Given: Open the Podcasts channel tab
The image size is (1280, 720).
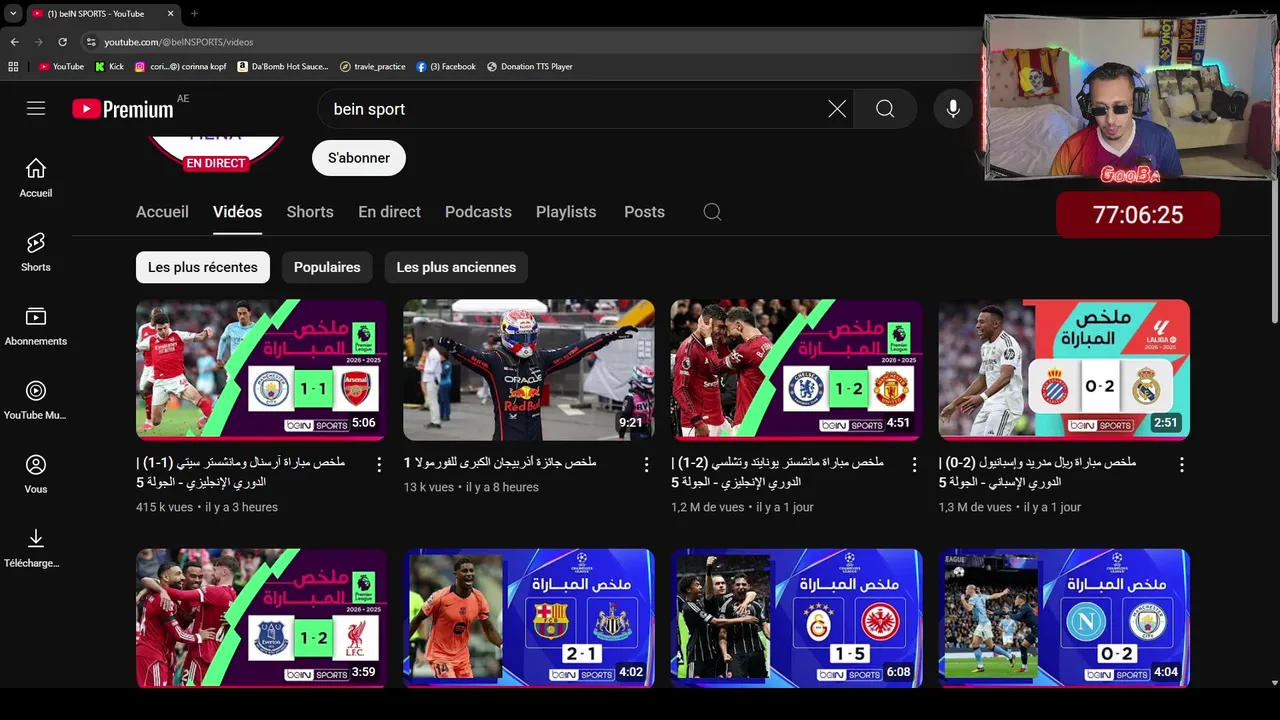Looking at the screenshot, I should coord(478,212).
